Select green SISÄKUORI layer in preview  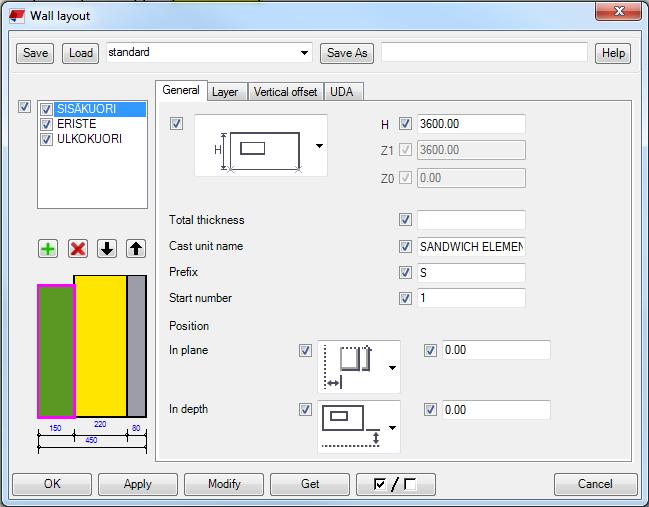[x=56, y=351]
